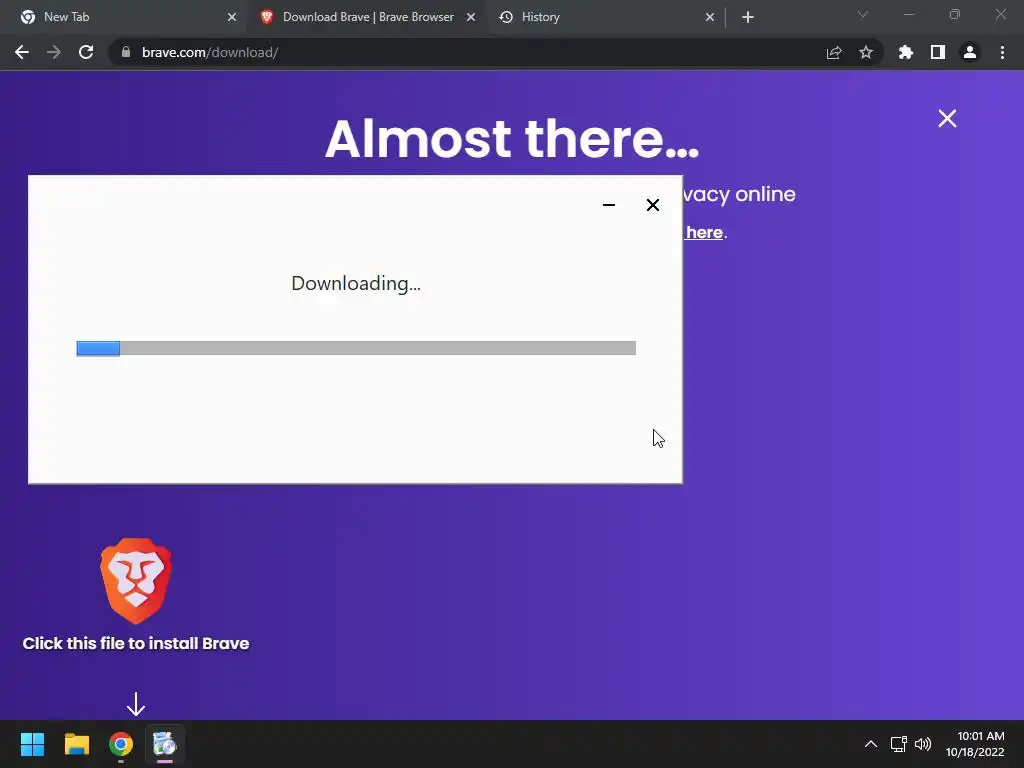
Task: Open a new browser tab
Action: coord(748,17)
